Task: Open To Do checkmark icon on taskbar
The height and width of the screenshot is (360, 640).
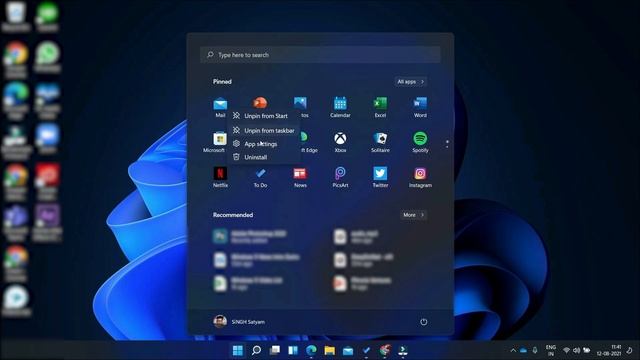Action: 367,350
